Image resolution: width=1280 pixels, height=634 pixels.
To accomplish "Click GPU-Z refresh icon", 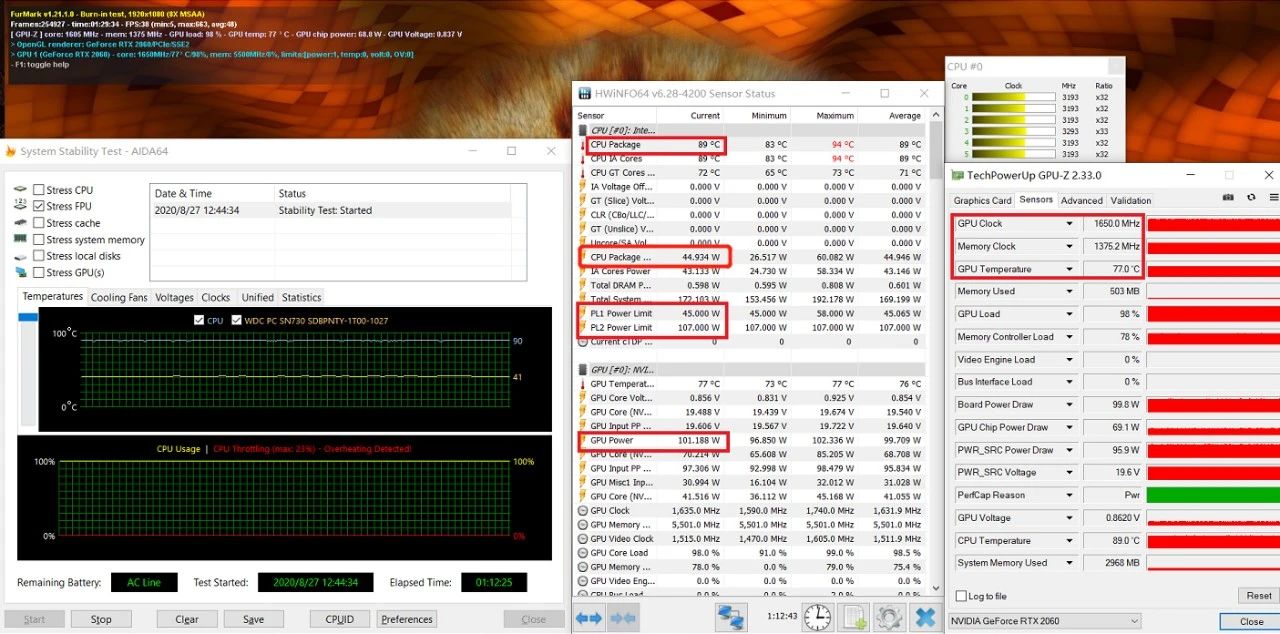I will pos(1251,198).
